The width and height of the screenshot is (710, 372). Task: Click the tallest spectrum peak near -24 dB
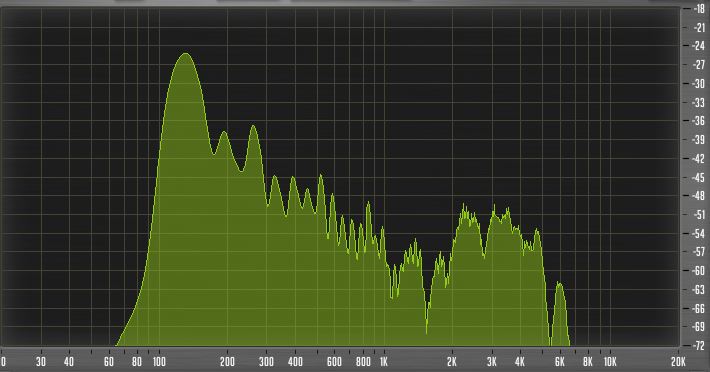click(185, 54)
